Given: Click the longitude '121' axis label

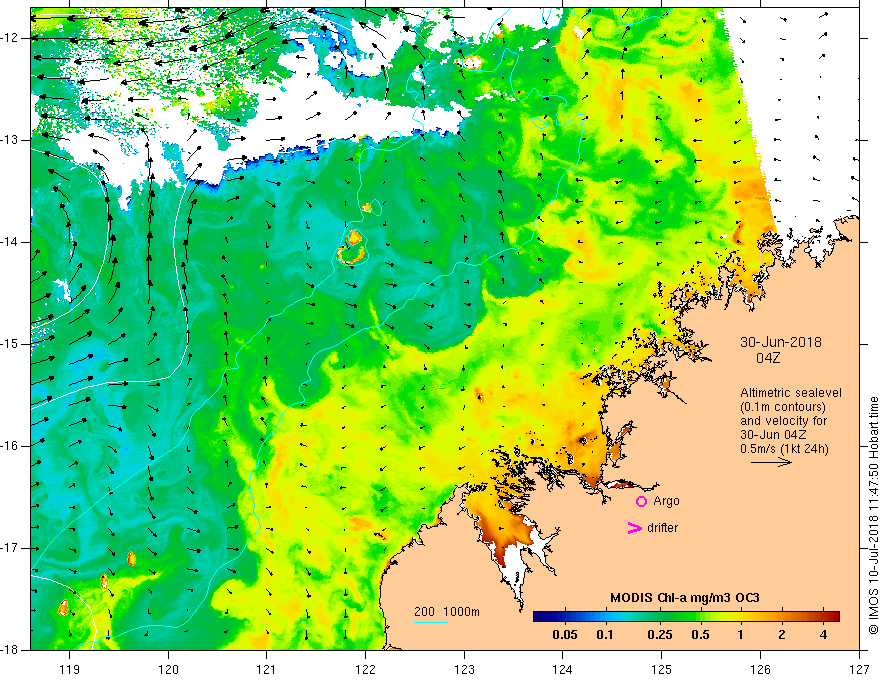Looking at the screenshot, I should pos(267,669).
